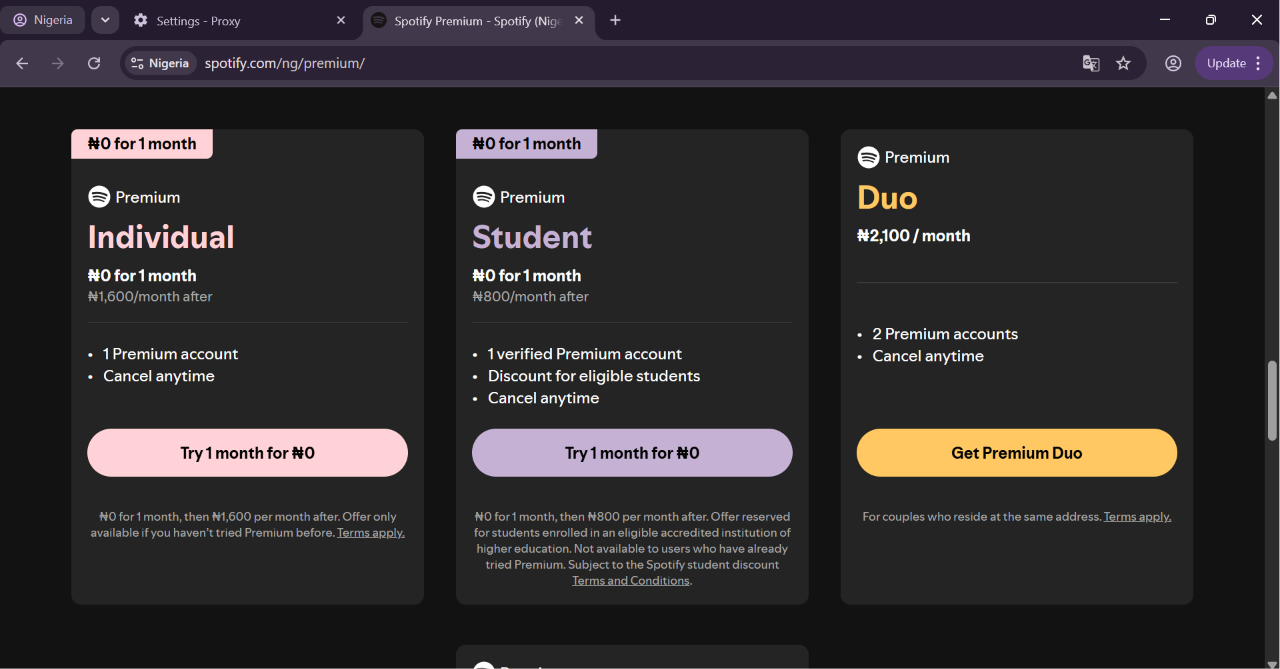1280x669 pixels.
Task: Restore down the browser window
Action: (x=1211, y=20)
